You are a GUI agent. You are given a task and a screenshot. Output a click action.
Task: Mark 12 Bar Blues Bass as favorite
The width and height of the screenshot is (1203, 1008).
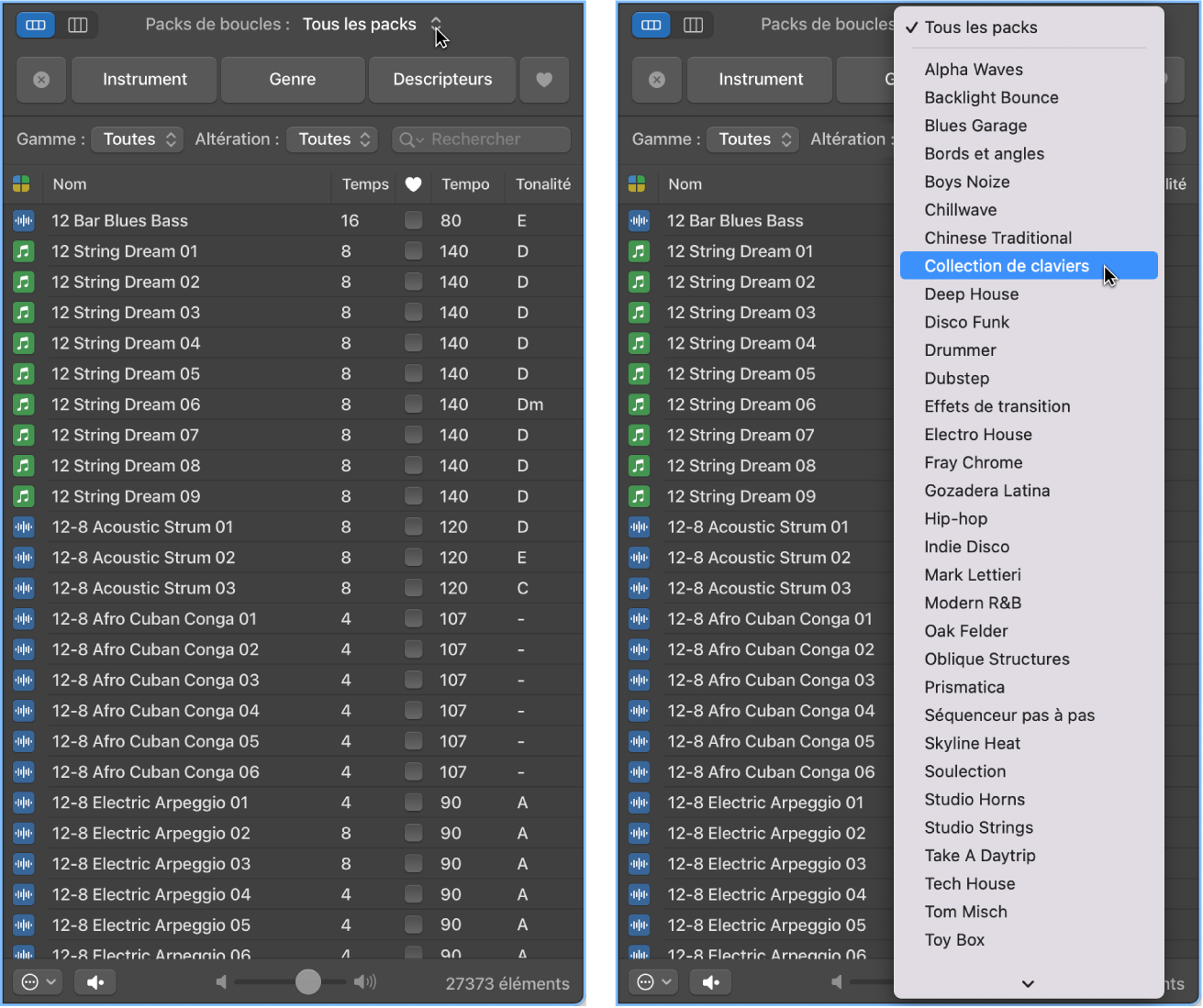(414, 221)
